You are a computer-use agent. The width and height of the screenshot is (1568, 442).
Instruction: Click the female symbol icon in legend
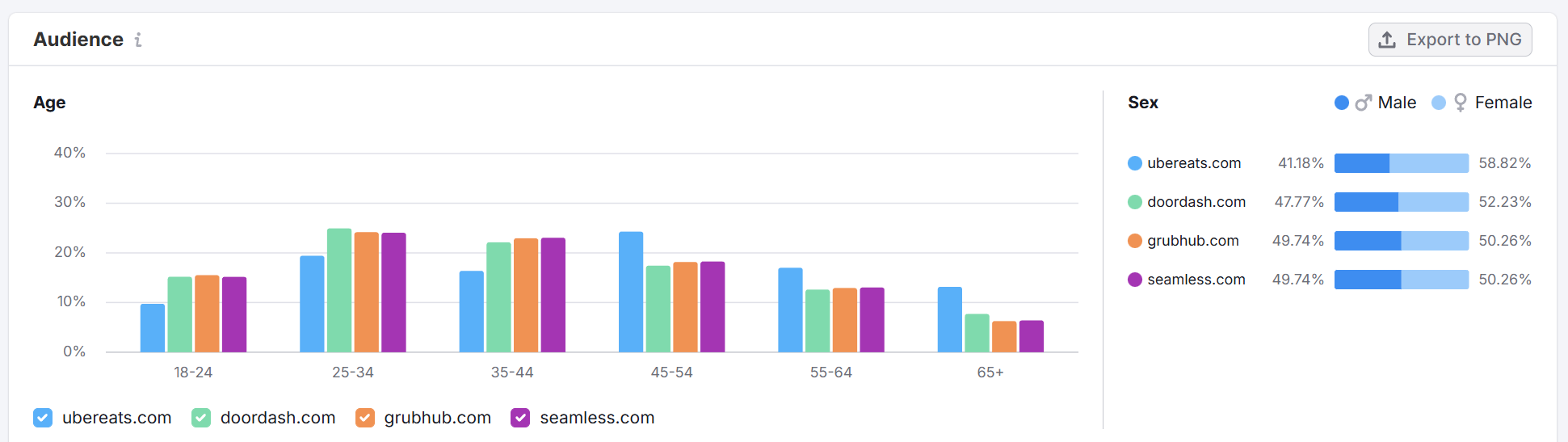point(1460,103)
